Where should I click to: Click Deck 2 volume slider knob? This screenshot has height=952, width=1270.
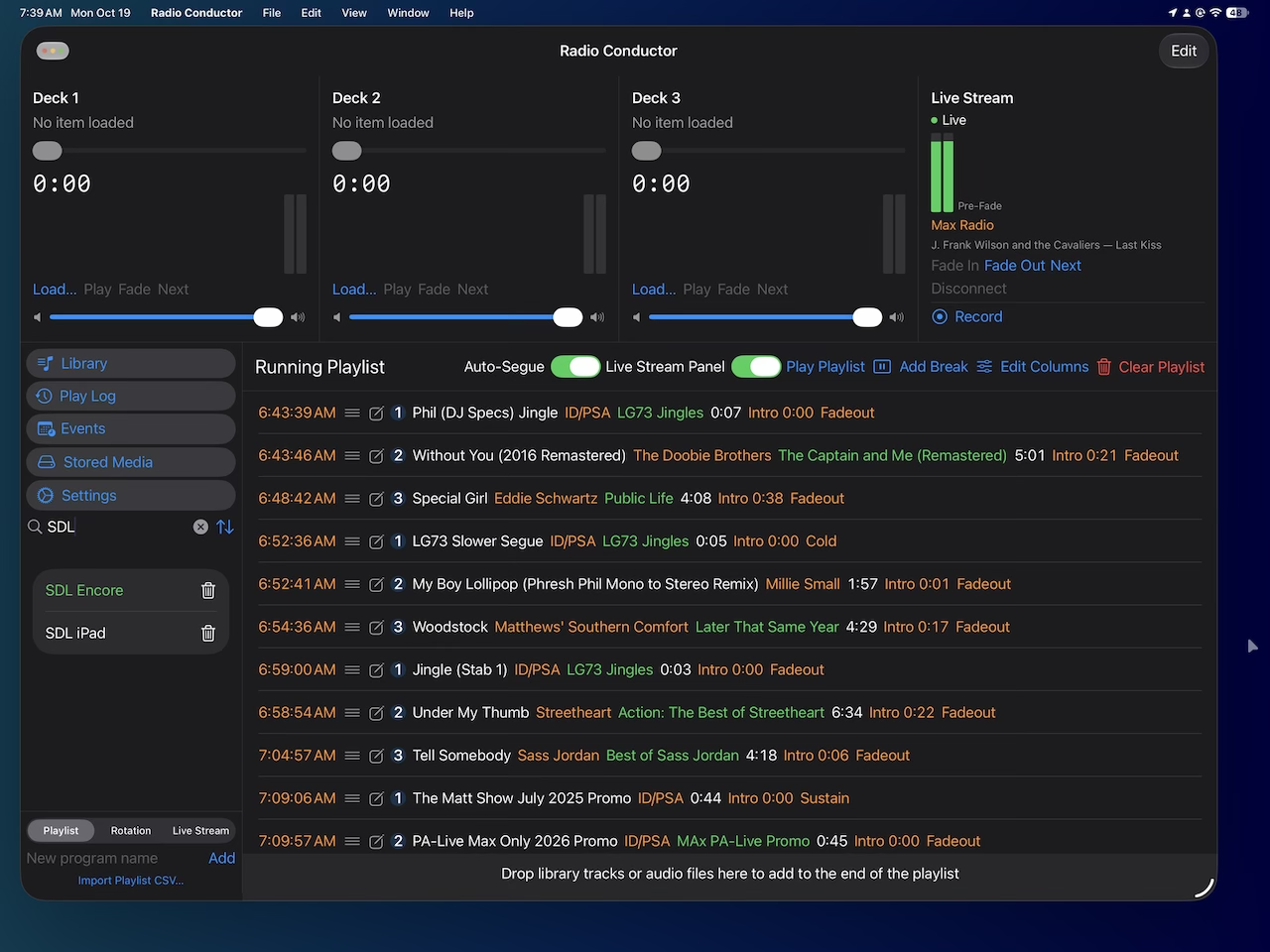click(x=568, y=317)
